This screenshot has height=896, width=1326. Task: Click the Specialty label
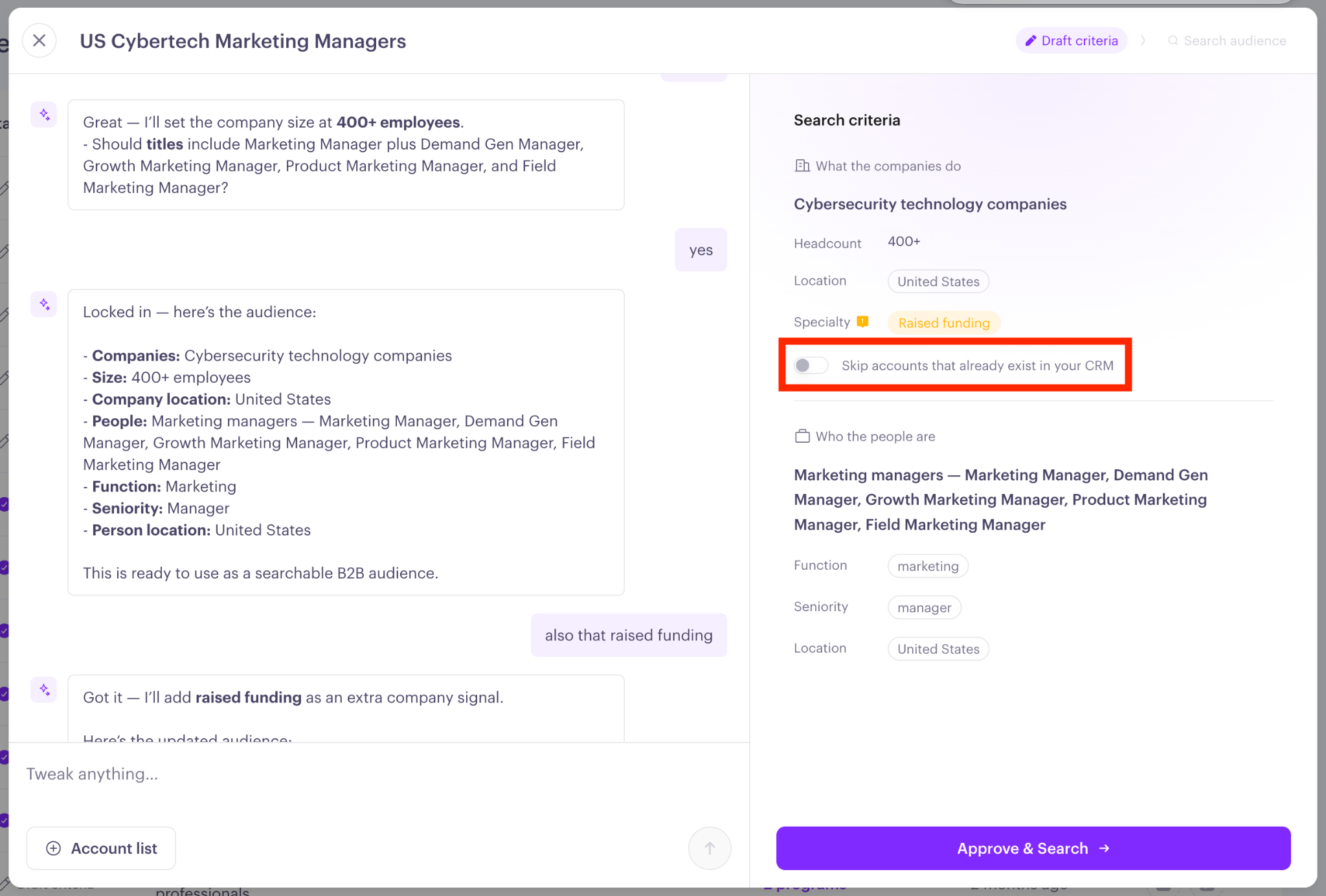tap(822, 322)
